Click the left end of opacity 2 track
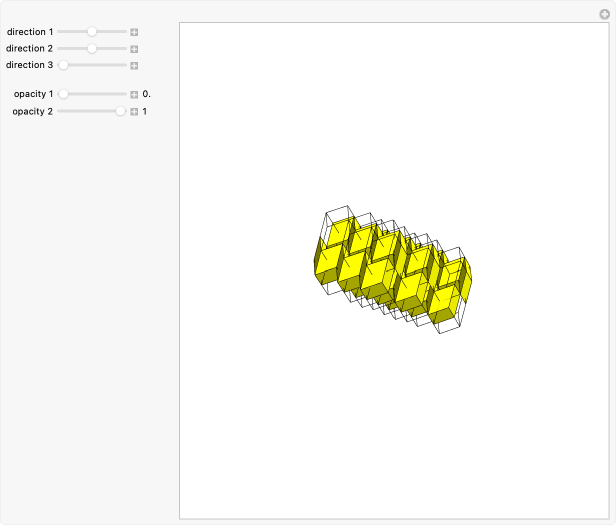This screenshot has height=526, width=616. [60, 111]
